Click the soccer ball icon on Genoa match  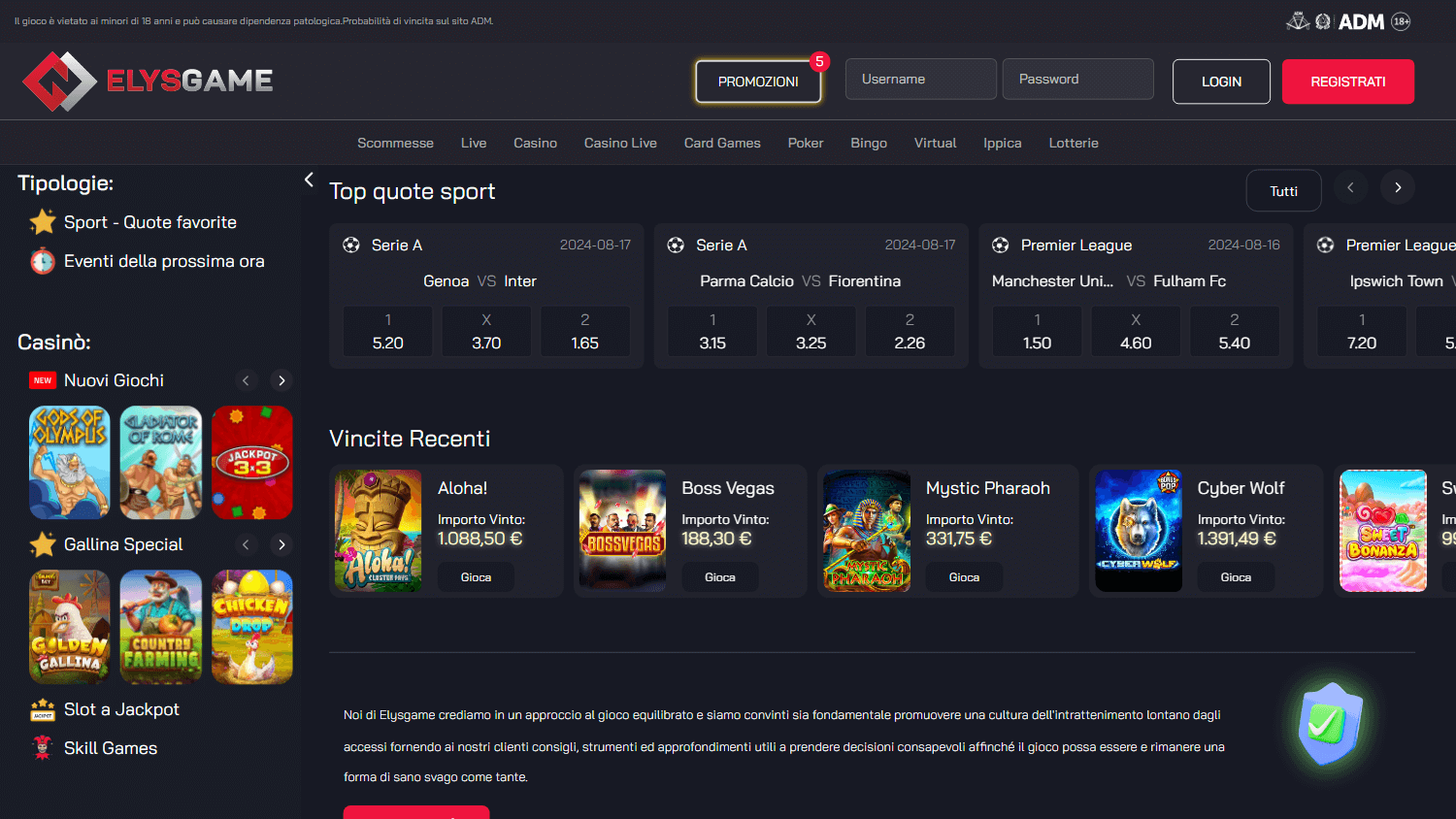tap(351, 246)
